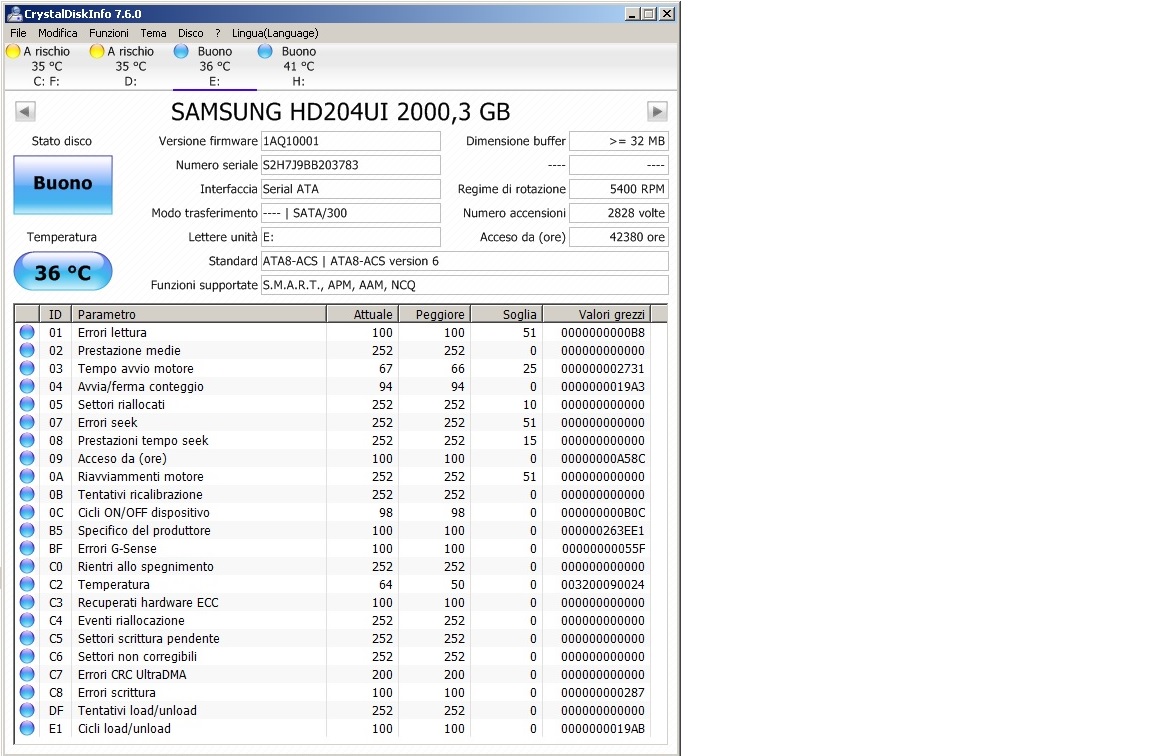Click the Acceso da 42380 ore field
The height and width of the screenshot is (756, 1152).
619,237
